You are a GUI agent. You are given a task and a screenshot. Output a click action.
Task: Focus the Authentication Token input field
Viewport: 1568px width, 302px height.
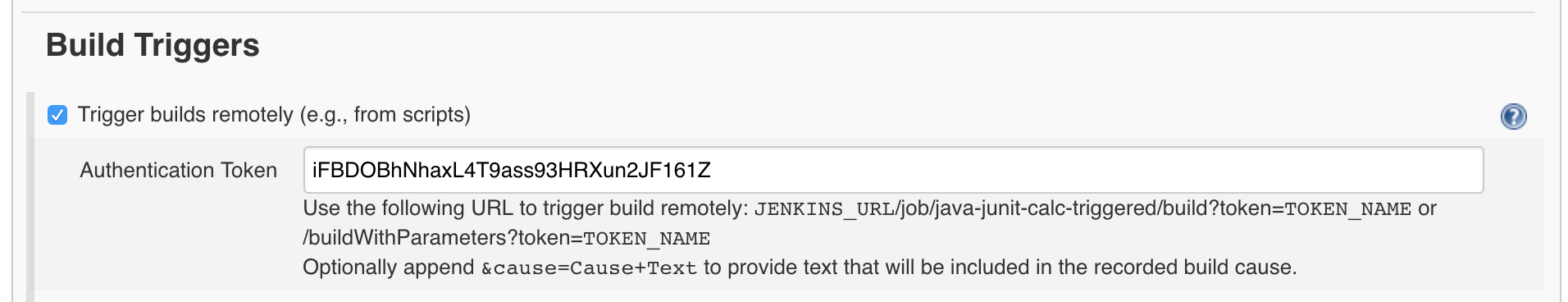click(x=893, y=170)
